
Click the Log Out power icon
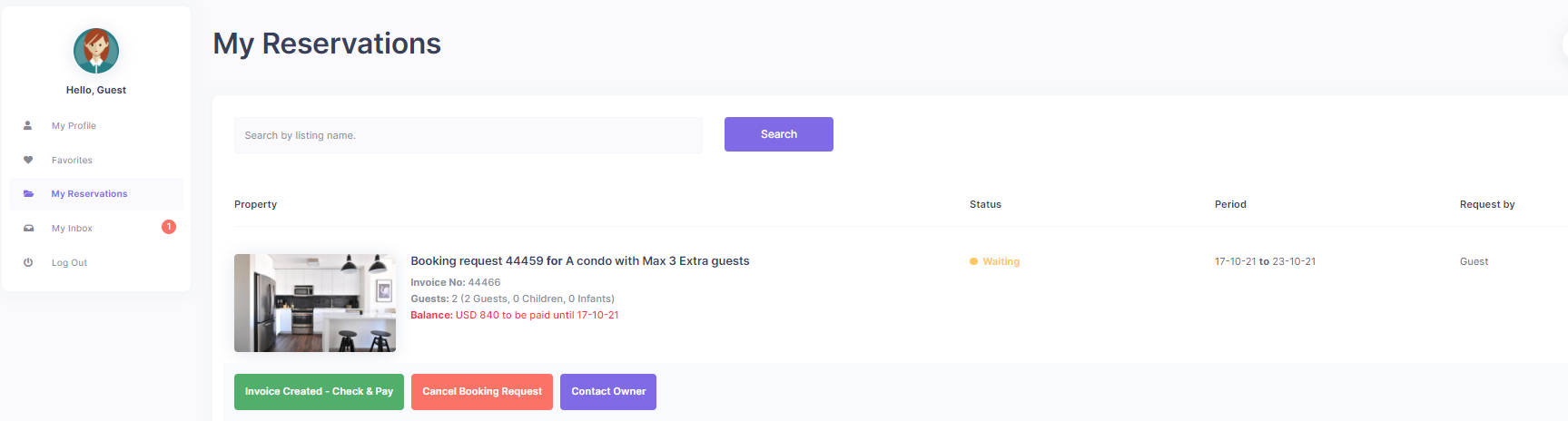[28, 262]
